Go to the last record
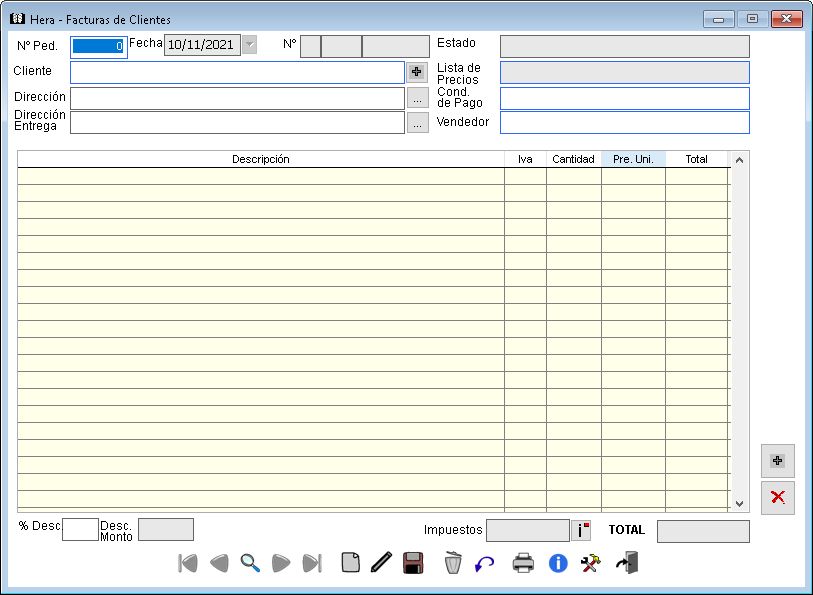813x595 pixels. point(312,563)
